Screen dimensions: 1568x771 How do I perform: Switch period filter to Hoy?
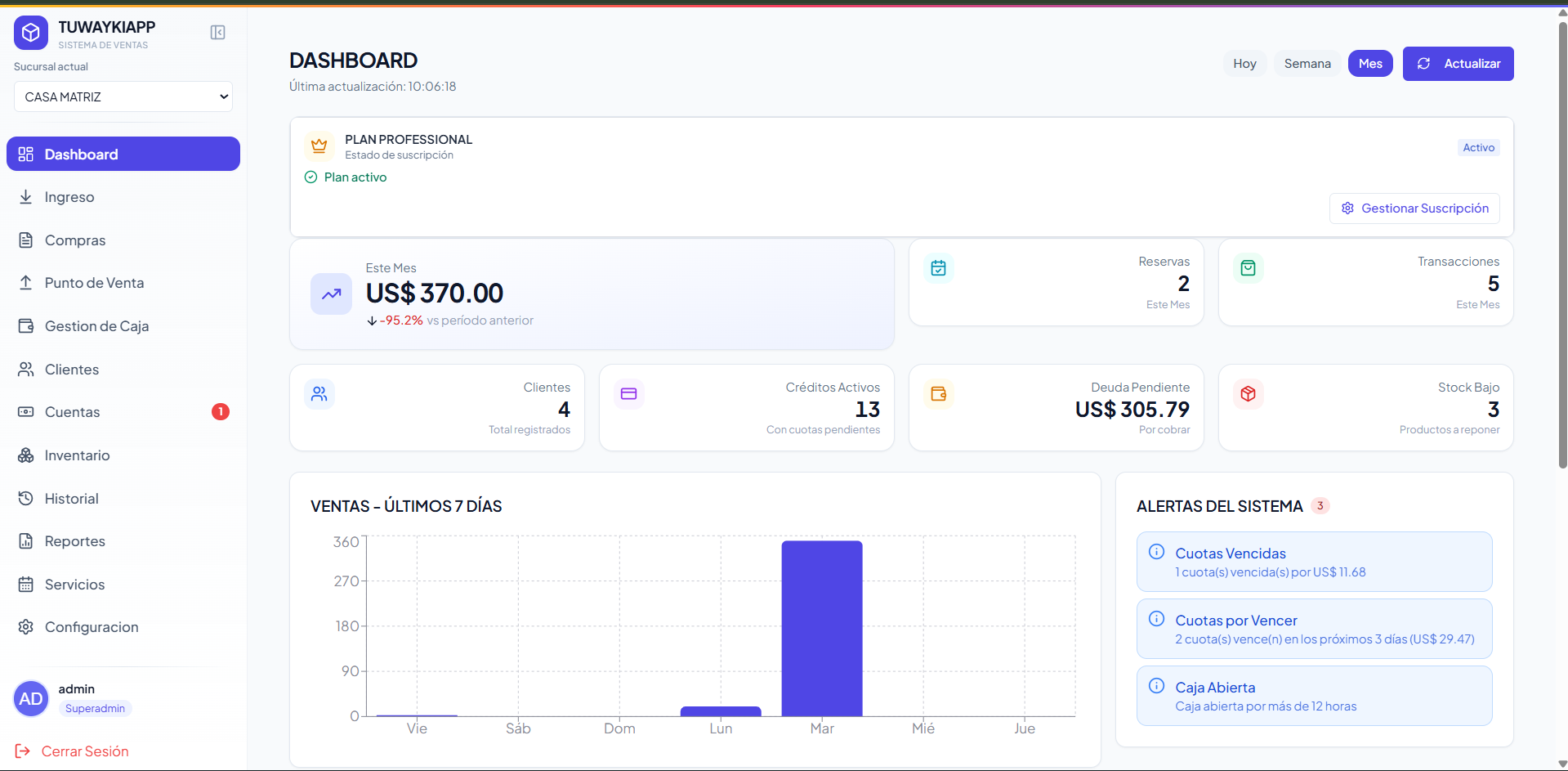point(1244,64)
